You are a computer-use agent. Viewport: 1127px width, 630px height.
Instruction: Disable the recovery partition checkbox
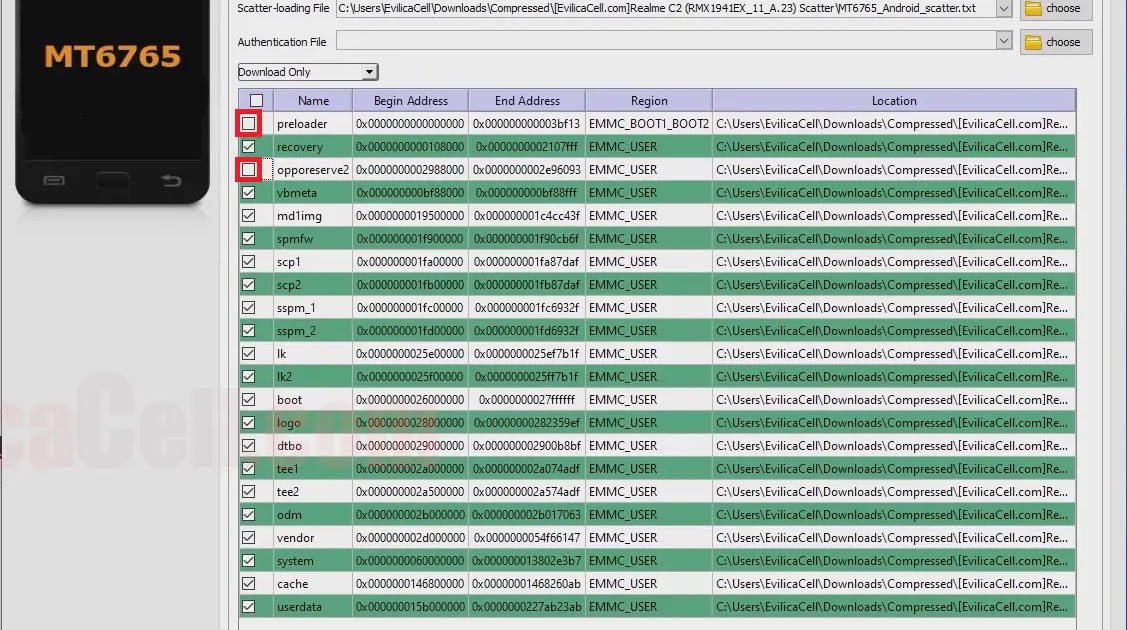pyautogui.click(x=249, y=147)
